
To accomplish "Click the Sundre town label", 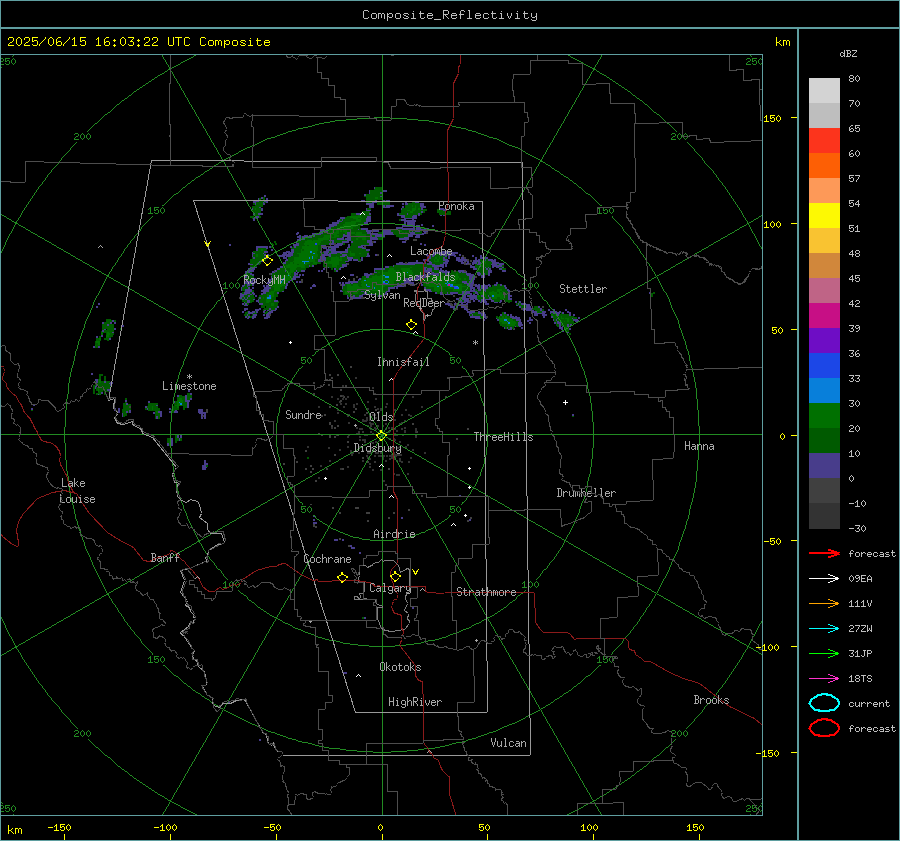I will tap(303, 414).
